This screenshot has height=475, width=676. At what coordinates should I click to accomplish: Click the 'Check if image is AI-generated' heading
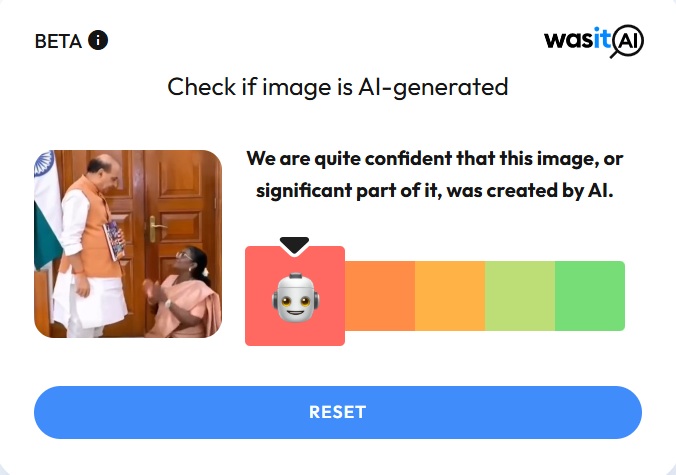(x=338, y=87)
